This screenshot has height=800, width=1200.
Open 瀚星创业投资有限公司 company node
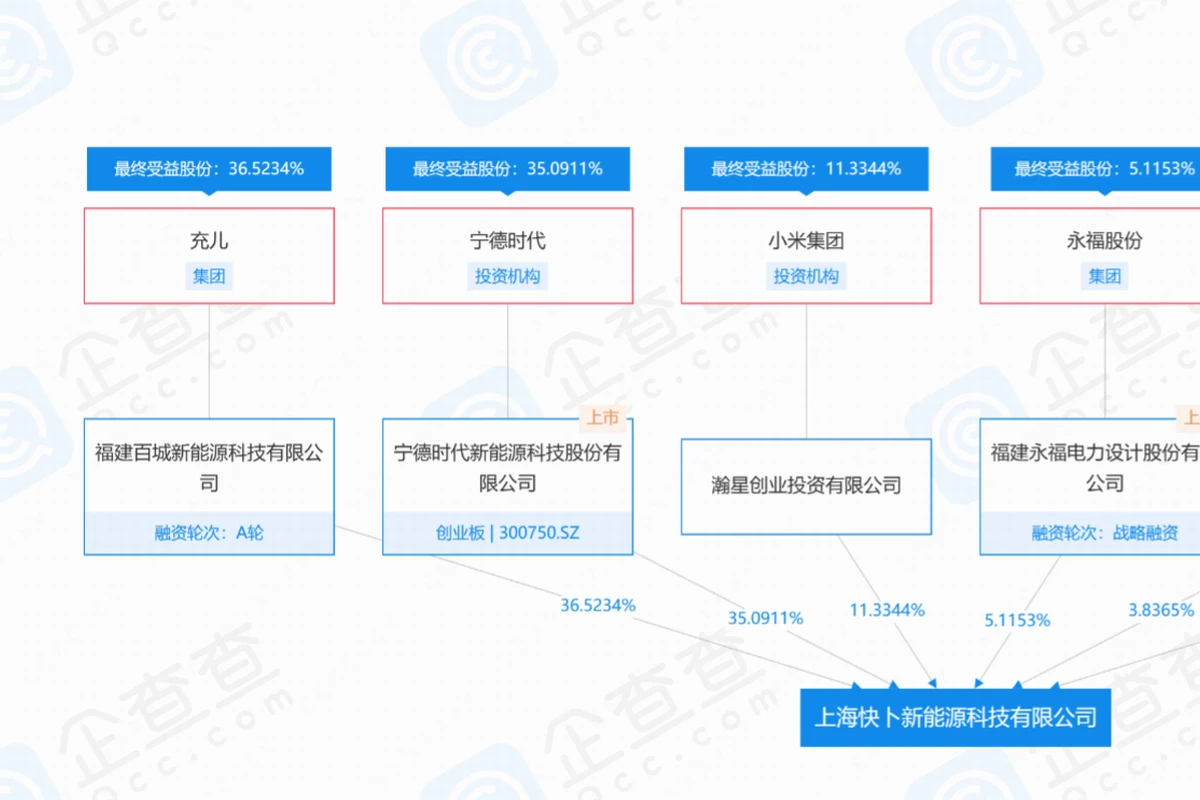point(806,486)
